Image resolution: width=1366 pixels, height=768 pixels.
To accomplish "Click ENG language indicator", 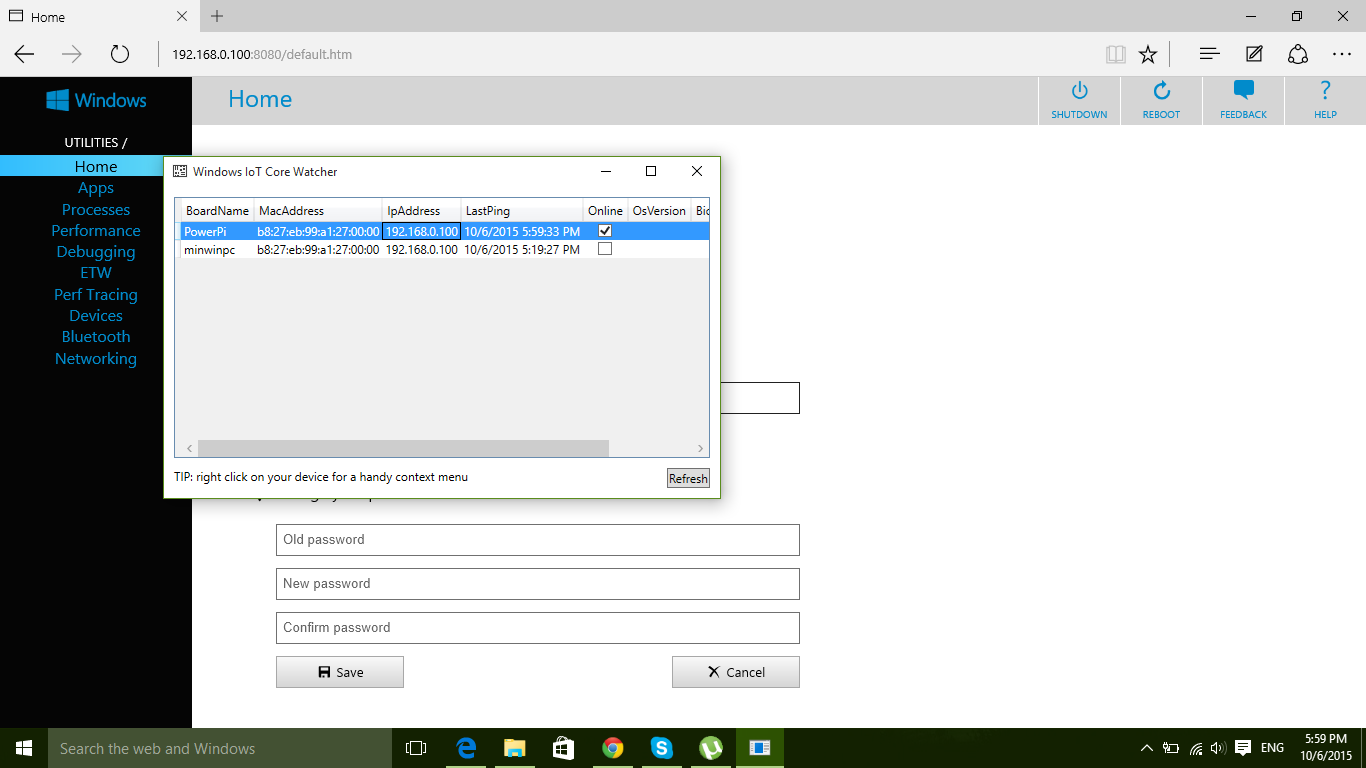I will 1272,748.
